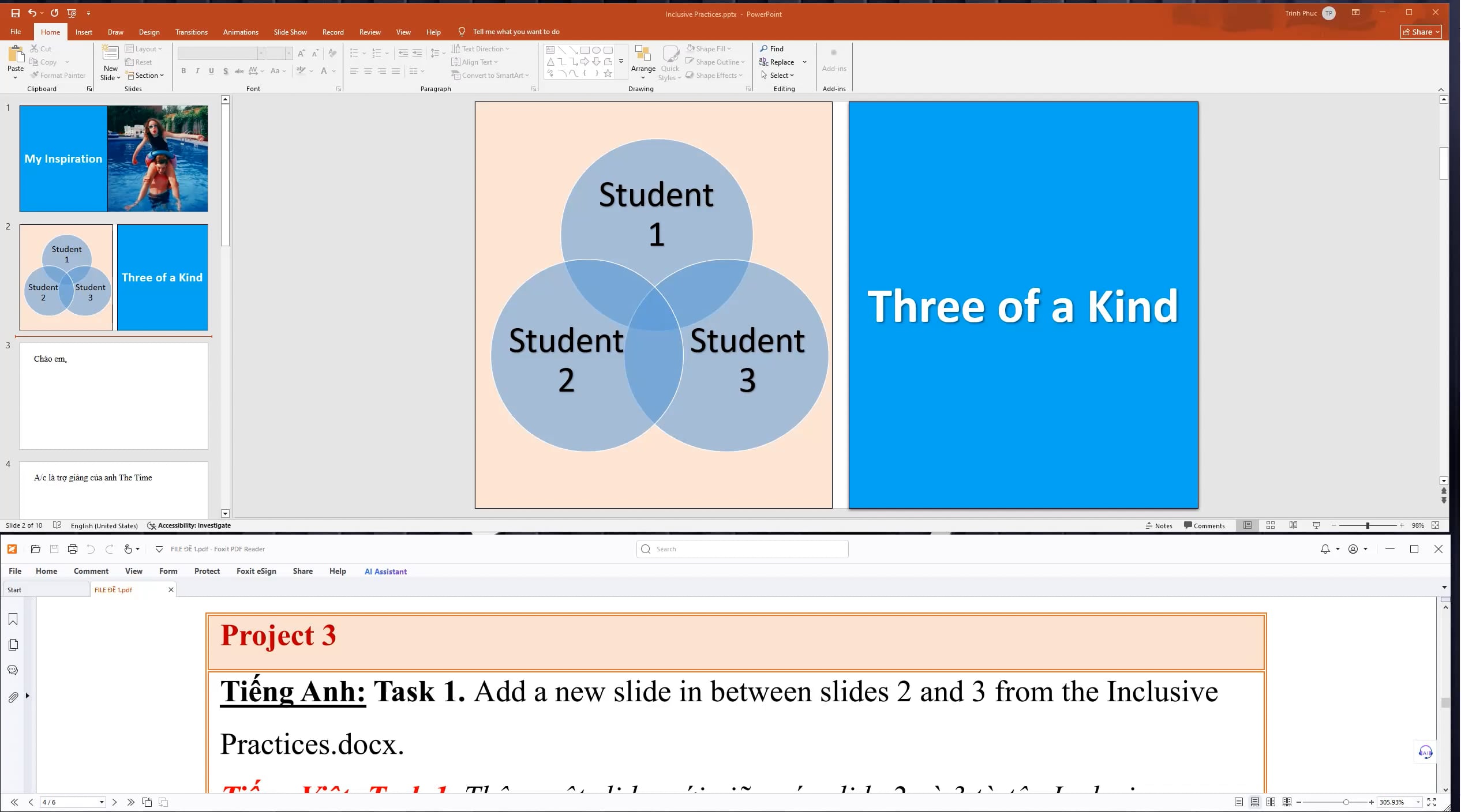Toggle the Comments pane in status bar
The image size is (1461, 812).
[1204, 525]
